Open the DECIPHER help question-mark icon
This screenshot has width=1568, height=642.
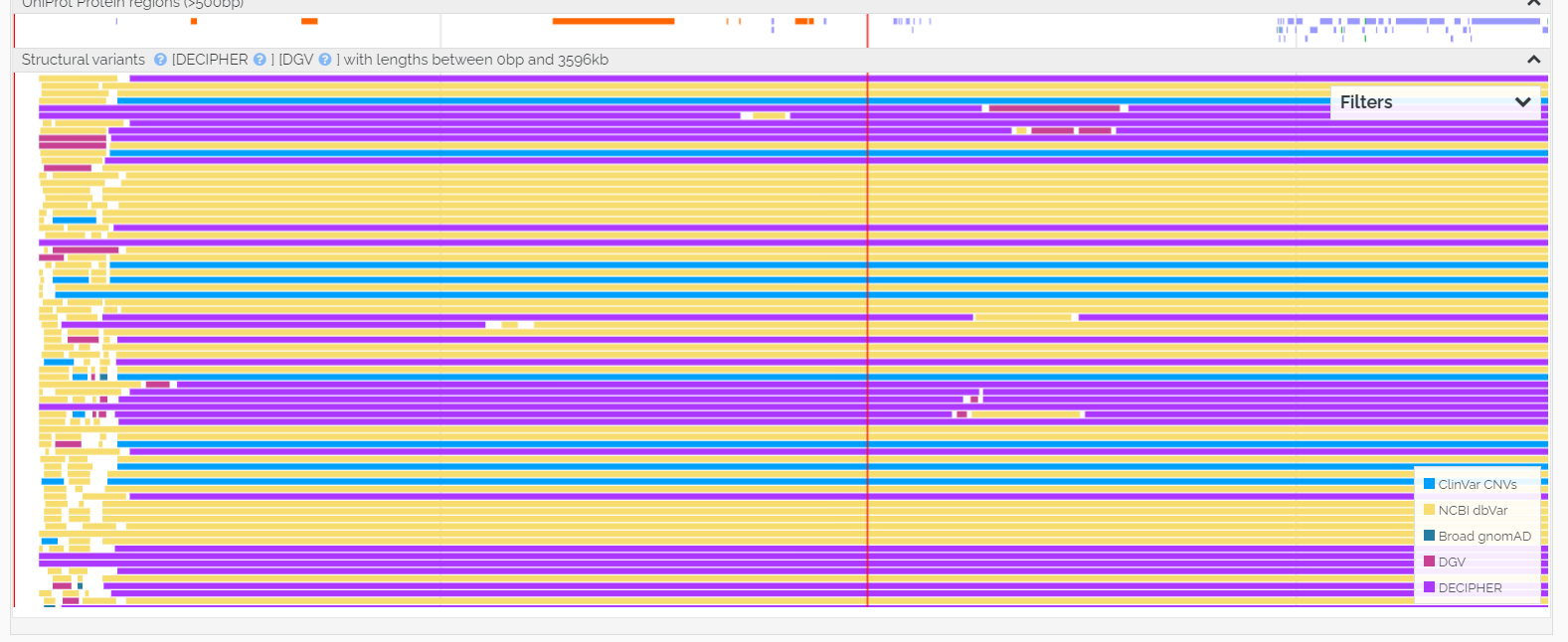click(x=260, y=60)
